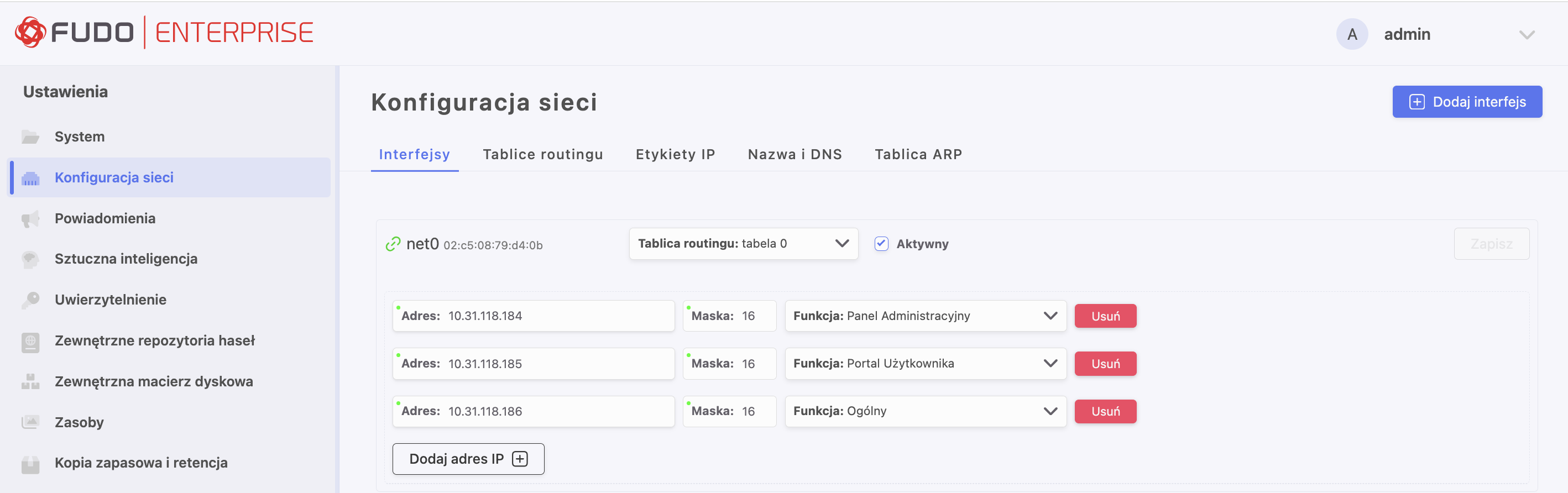This screenshot has width=1568, height=493.
Task: Click the FUDO Enterprise logo
Action: coord(164,32)
